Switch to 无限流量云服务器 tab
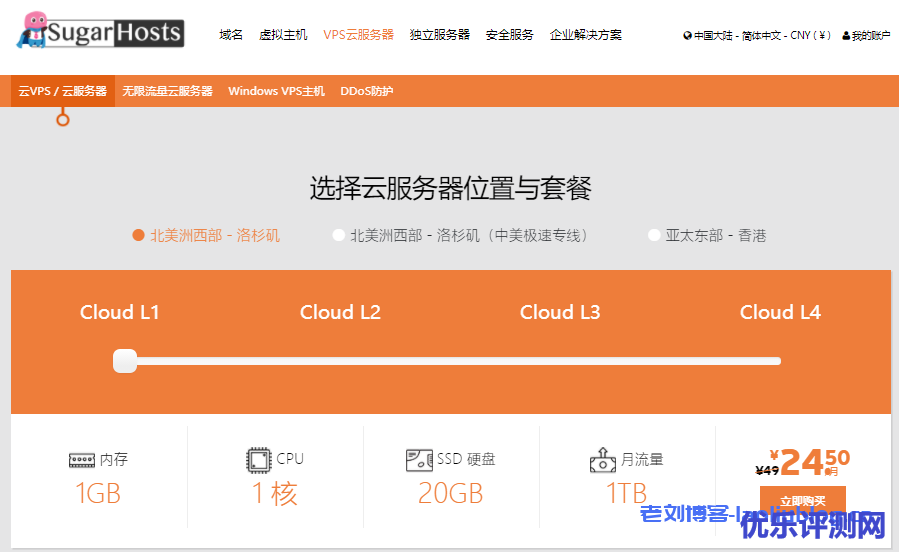 click(x=167, y=91)
